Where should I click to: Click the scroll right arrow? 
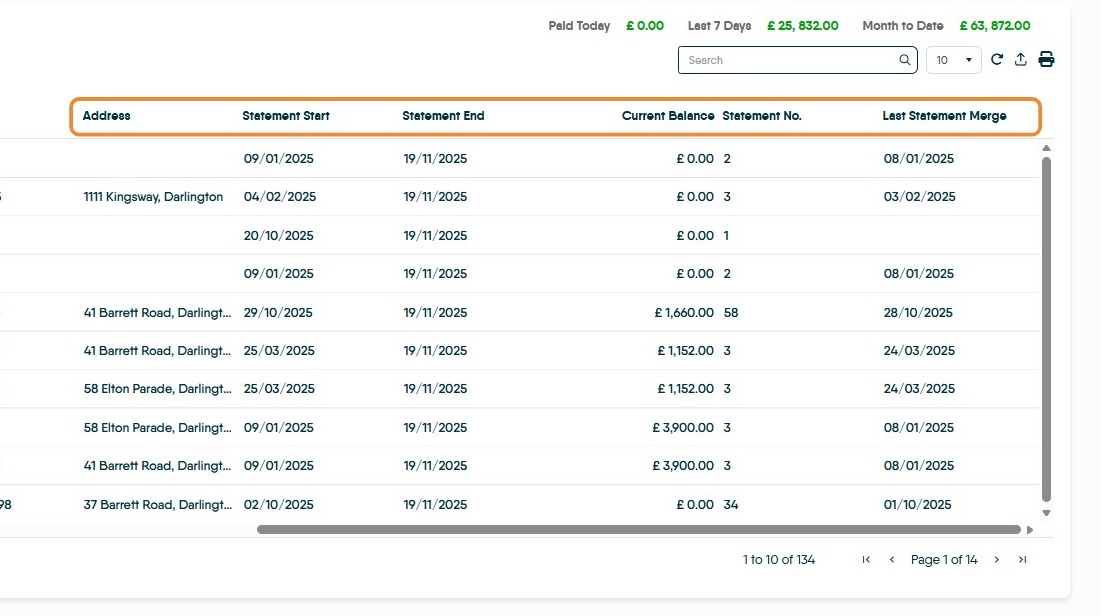coord(1030,530)
